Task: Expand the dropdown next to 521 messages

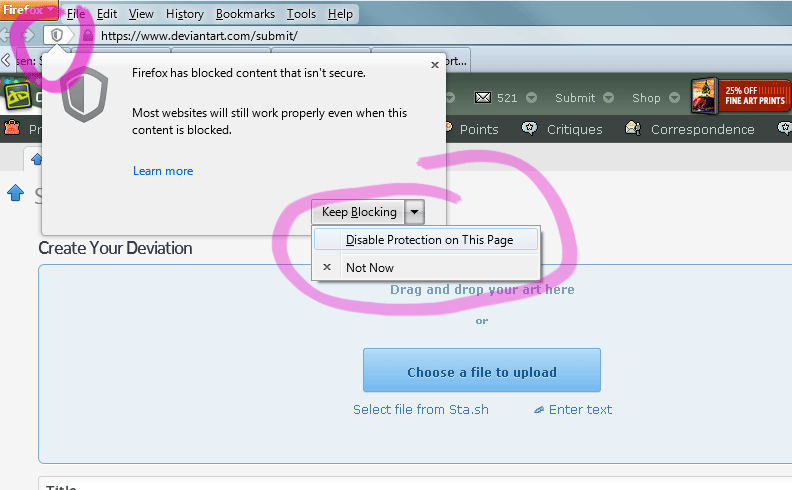Action: [x=531, y=97]
